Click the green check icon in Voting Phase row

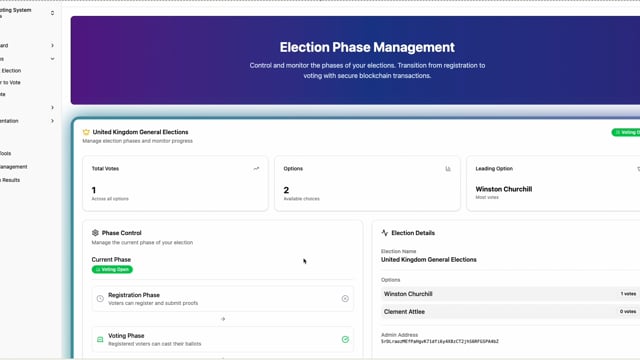coord(345,339)
